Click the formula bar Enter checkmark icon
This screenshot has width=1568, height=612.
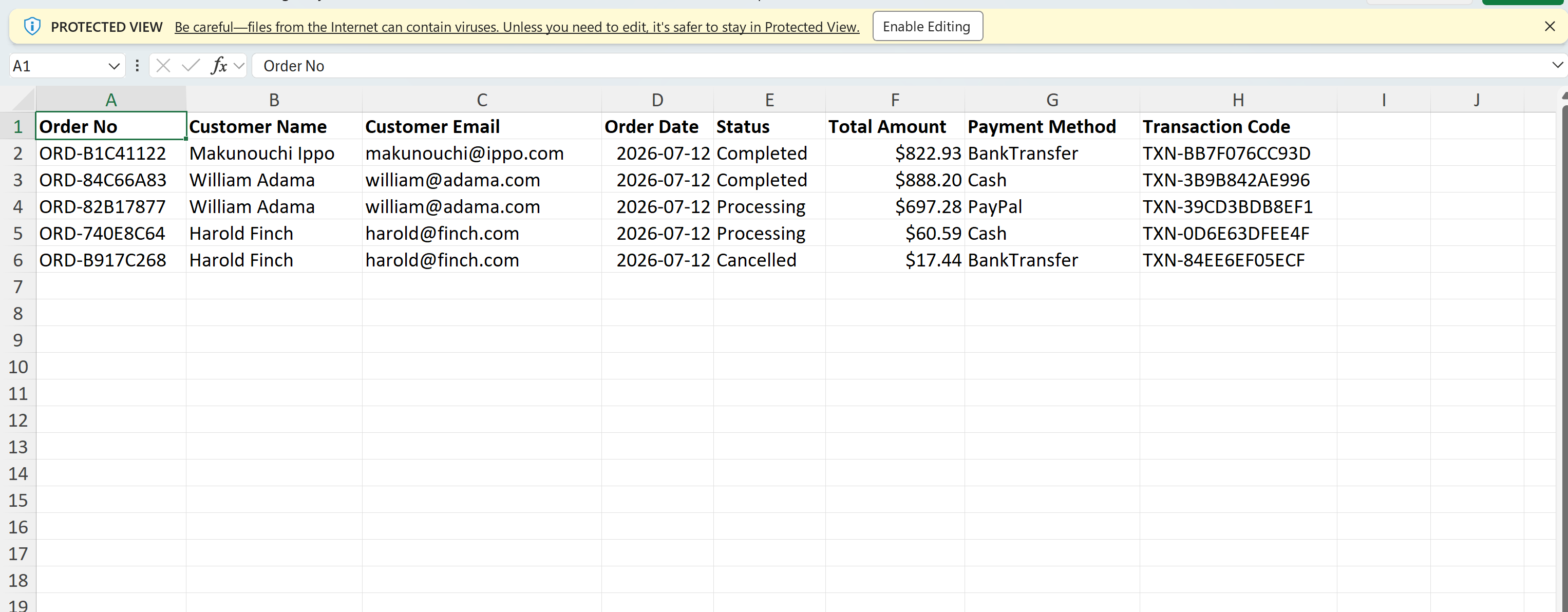click(x=191, y=66)
